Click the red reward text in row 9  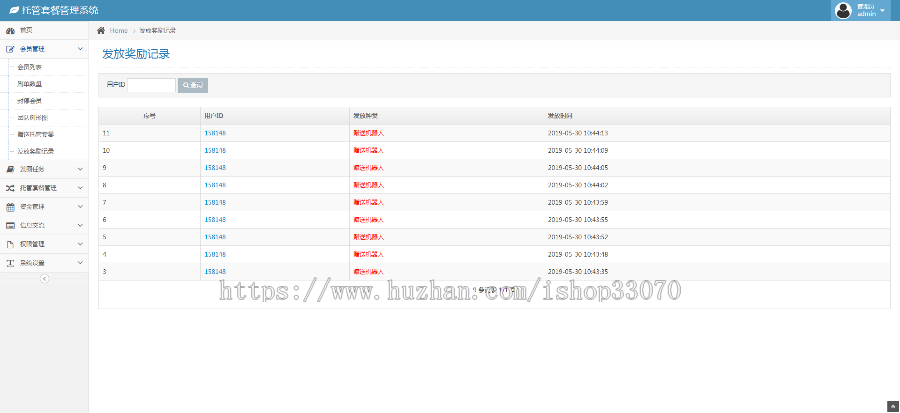pyautogui.click(x=368, y=167)
